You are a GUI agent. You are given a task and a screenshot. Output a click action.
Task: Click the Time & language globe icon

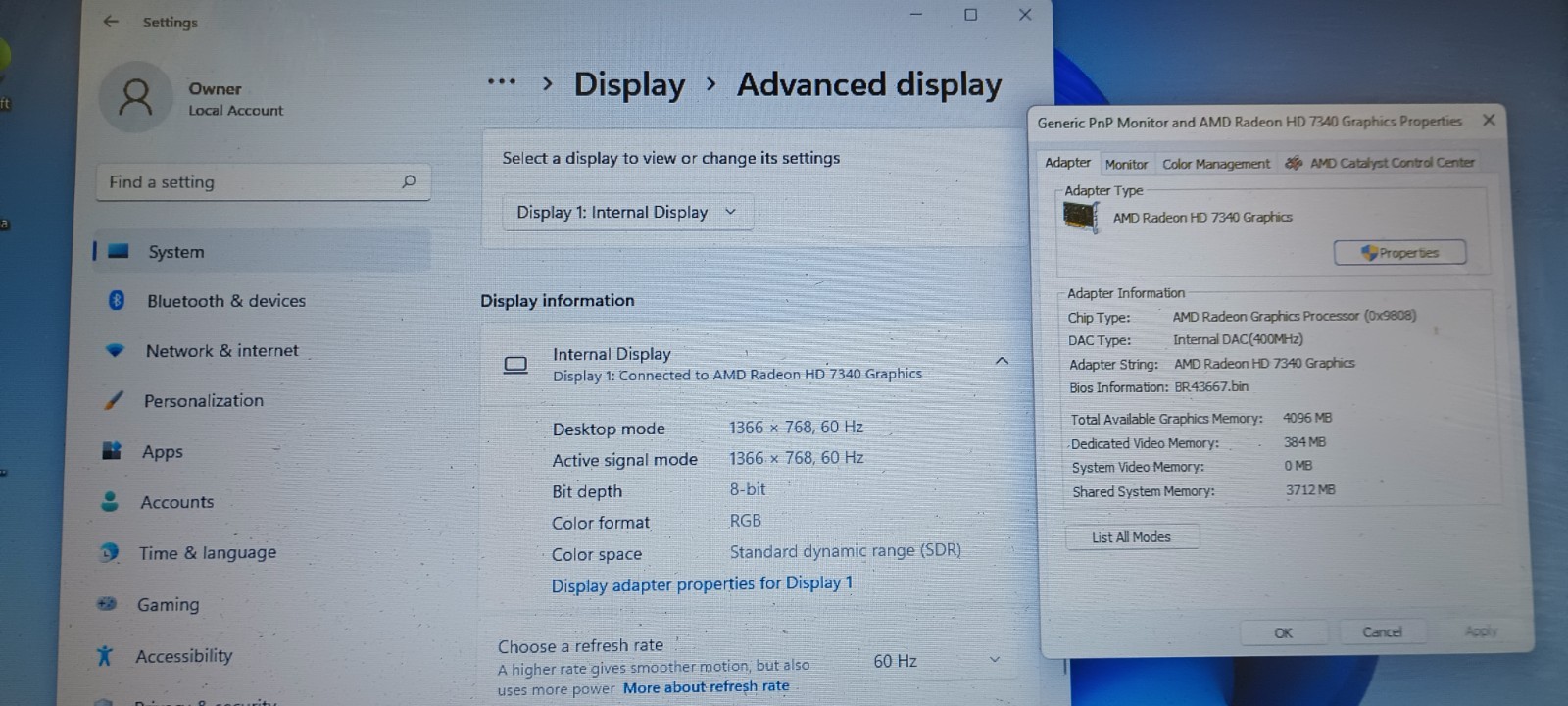tap(109, 552)
